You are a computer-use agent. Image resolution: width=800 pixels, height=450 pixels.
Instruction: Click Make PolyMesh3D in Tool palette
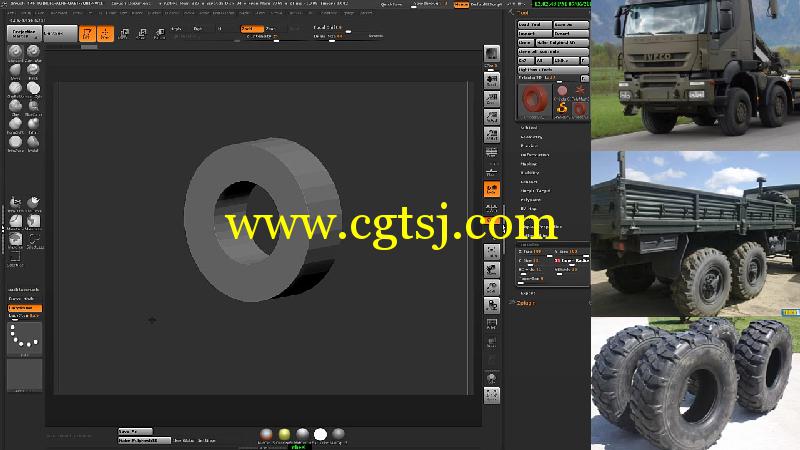coord(562,43)
